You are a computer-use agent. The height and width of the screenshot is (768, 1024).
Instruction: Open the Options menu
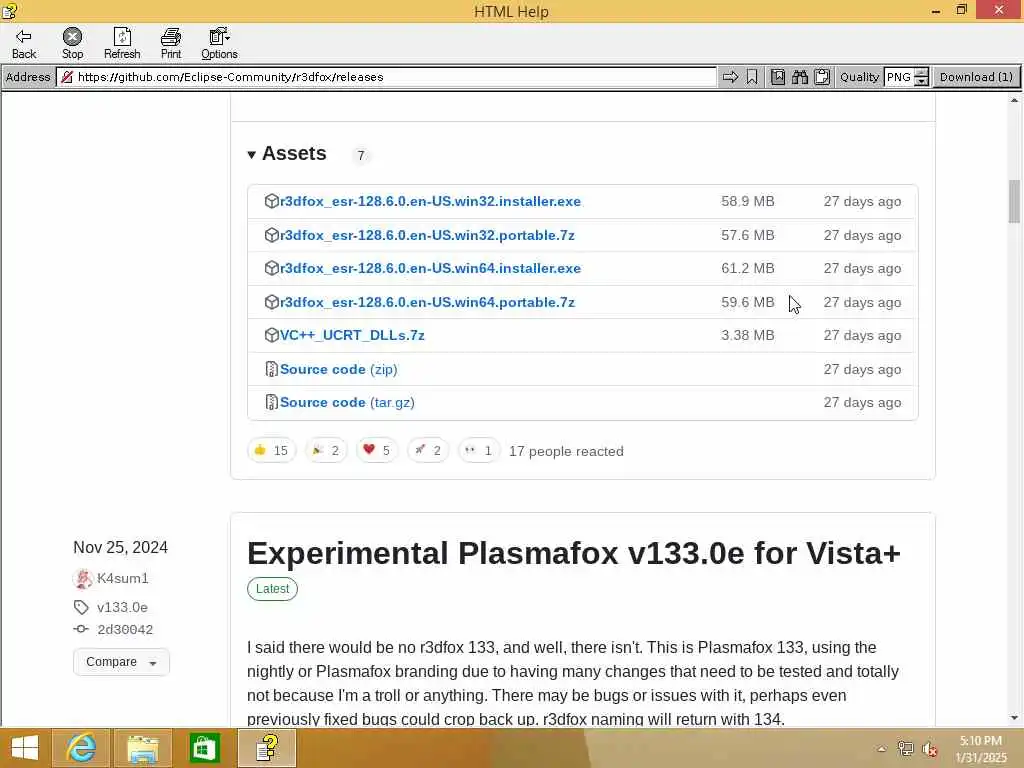click(219, 44)
